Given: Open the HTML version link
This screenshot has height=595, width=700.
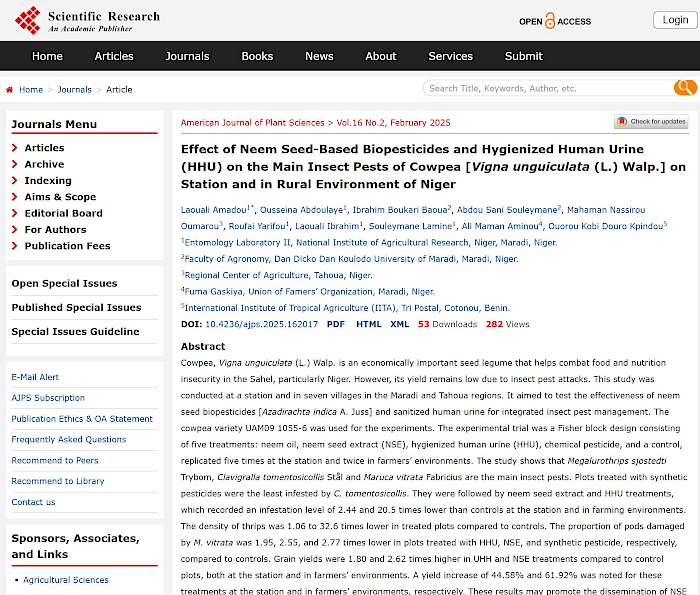Looking at the screenshot, I should tap(368, 325).
